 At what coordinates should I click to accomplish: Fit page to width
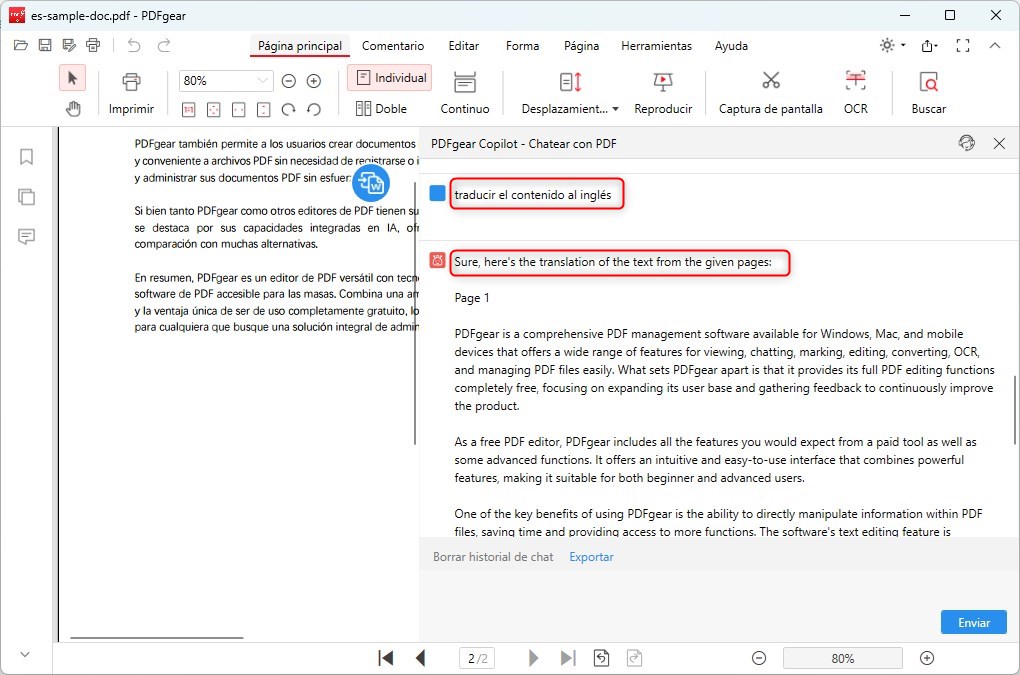(239, 109)
